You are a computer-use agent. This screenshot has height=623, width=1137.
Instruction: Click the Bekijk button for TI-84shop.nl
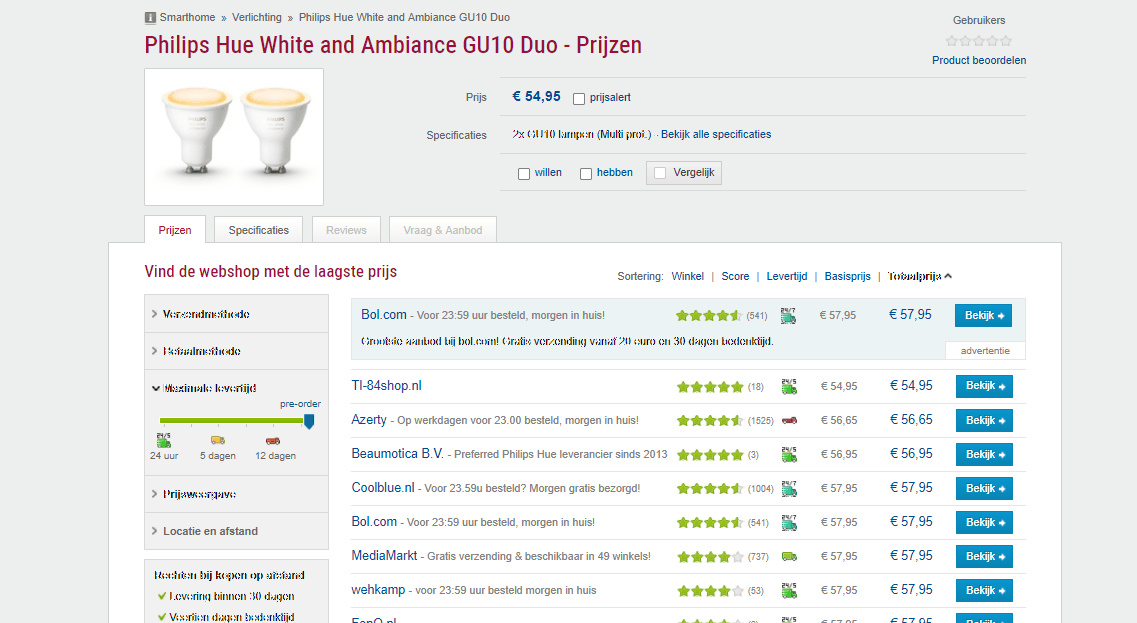tap(984, 386)
